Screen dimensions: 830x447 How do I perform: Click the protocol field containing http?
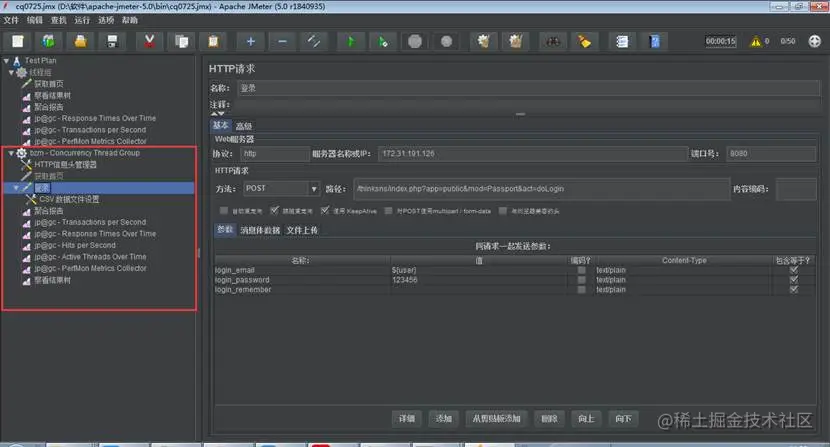tap(275, 154)
